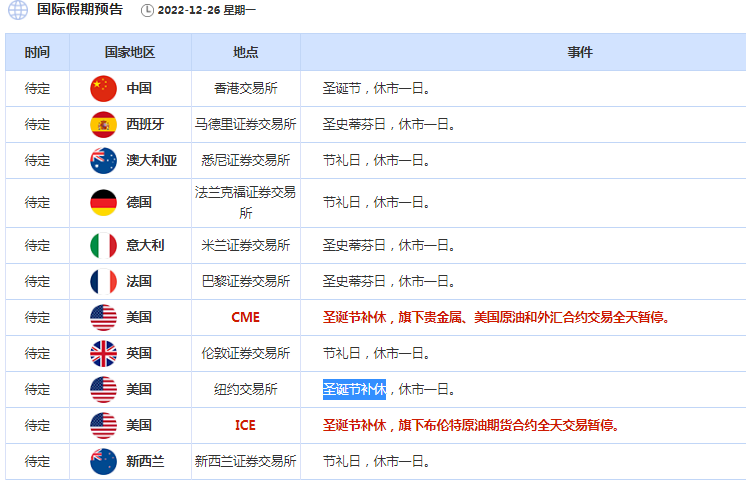The image size is (746, 490).
Task: Click the Germany flag icon
Action: coord(104,202)
